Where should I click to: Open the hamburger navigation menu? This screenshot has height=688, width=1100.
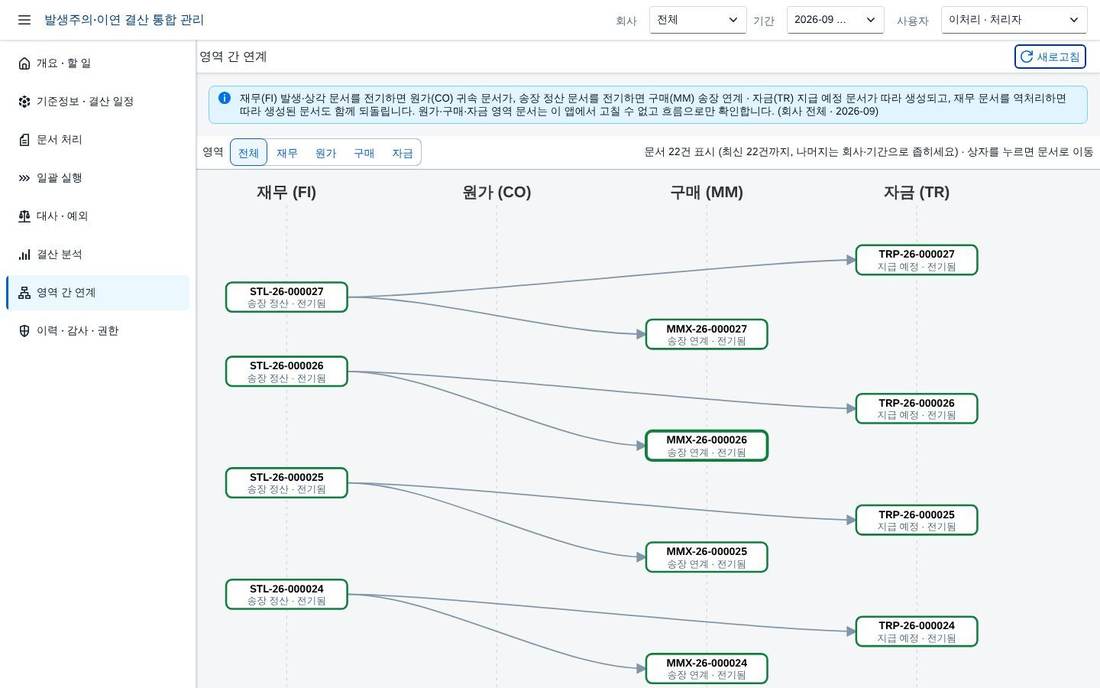click(x=24, y=20)
